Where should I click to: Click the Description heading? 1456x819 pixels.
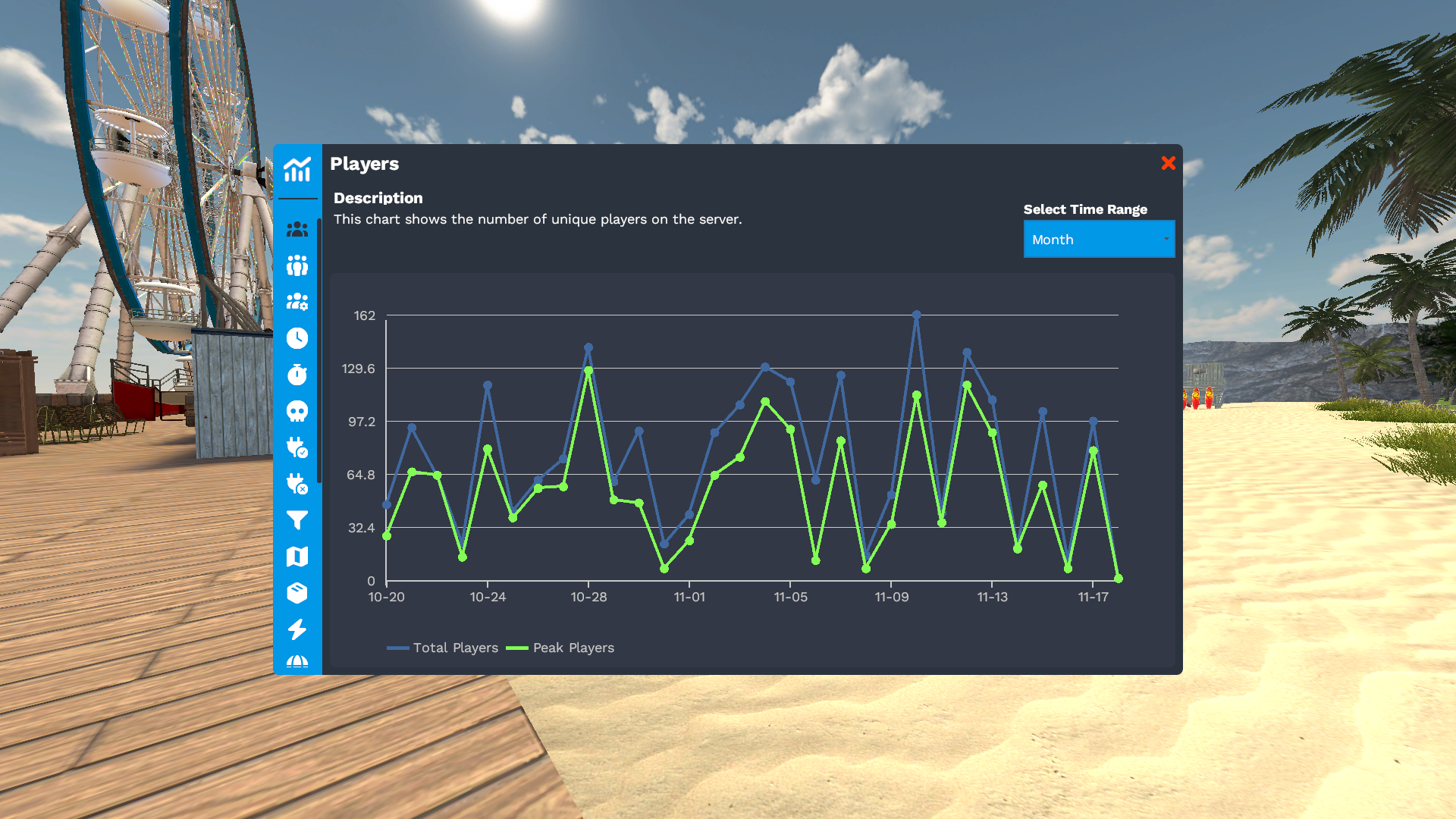point(378,198)
